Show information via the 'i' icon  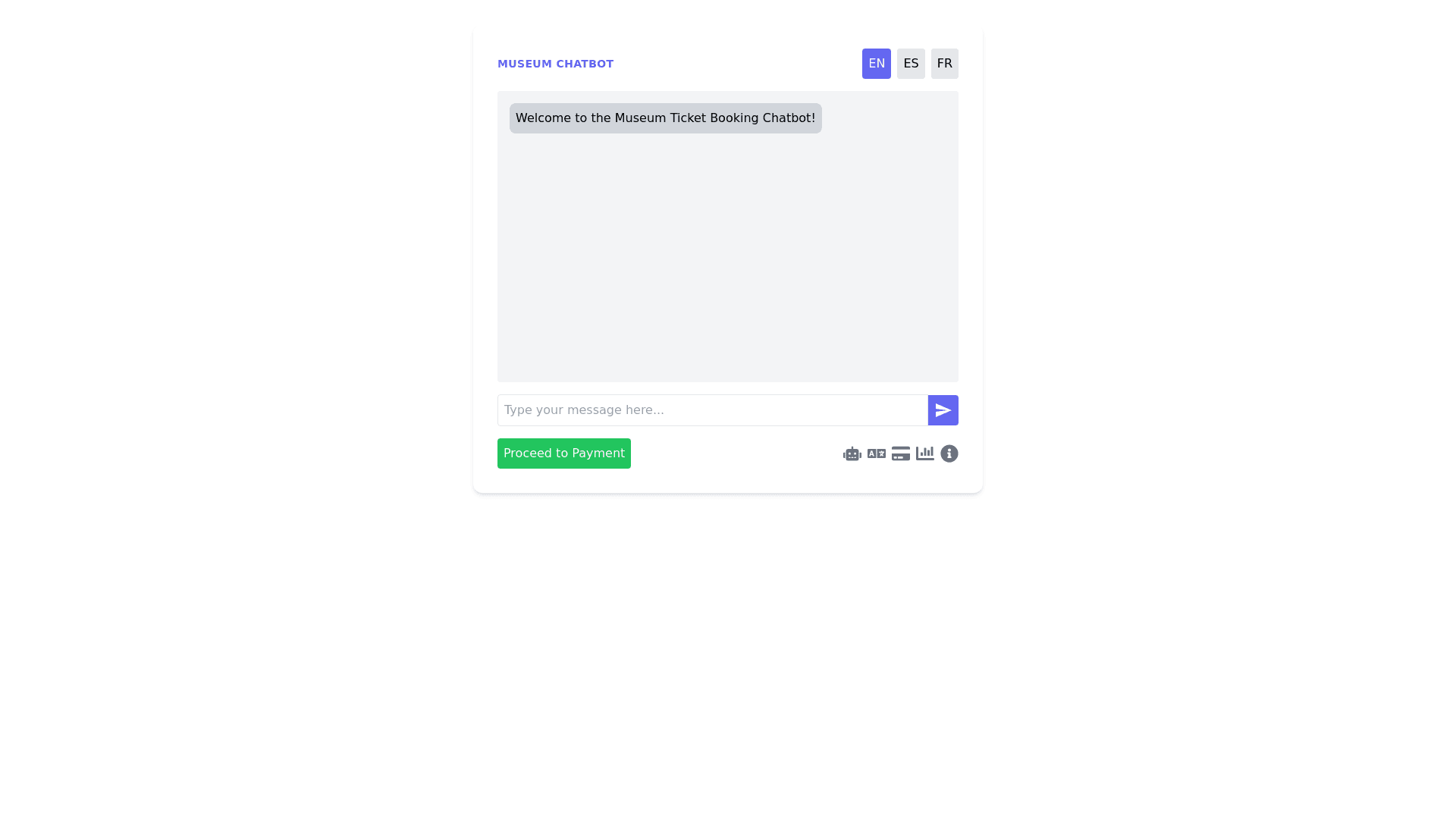tap(949, 453)
